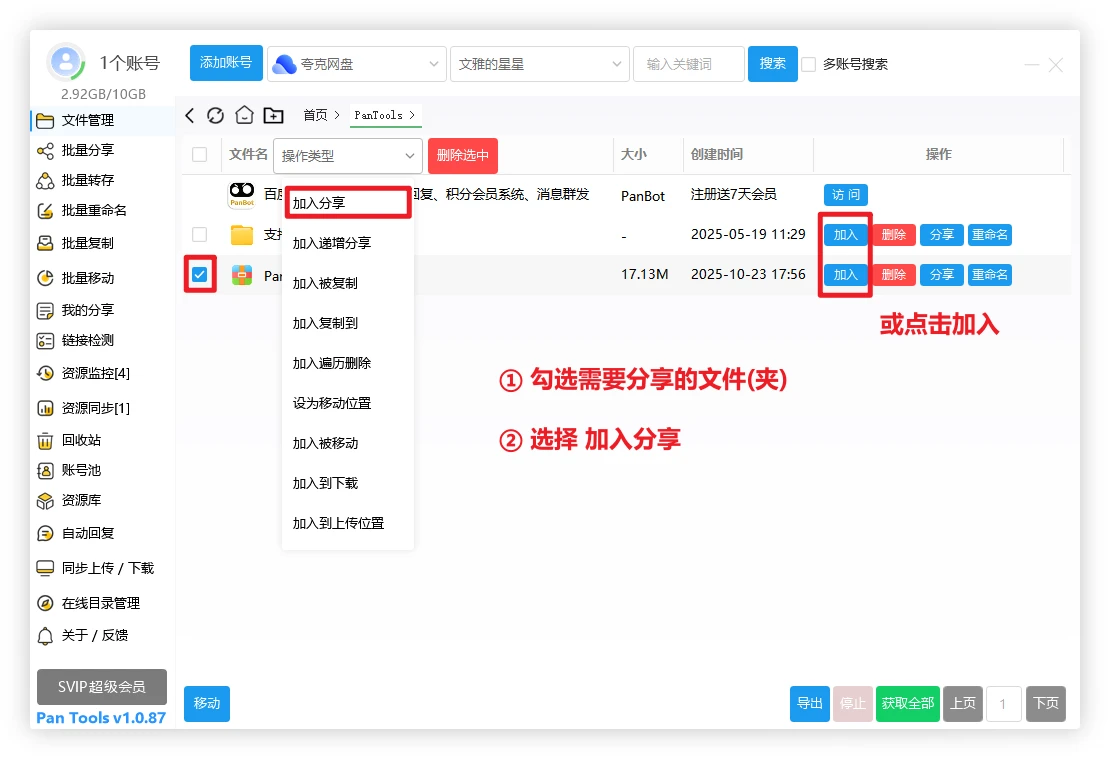
Task: Click the home icon in navigation bar
Action: [244, 115]
